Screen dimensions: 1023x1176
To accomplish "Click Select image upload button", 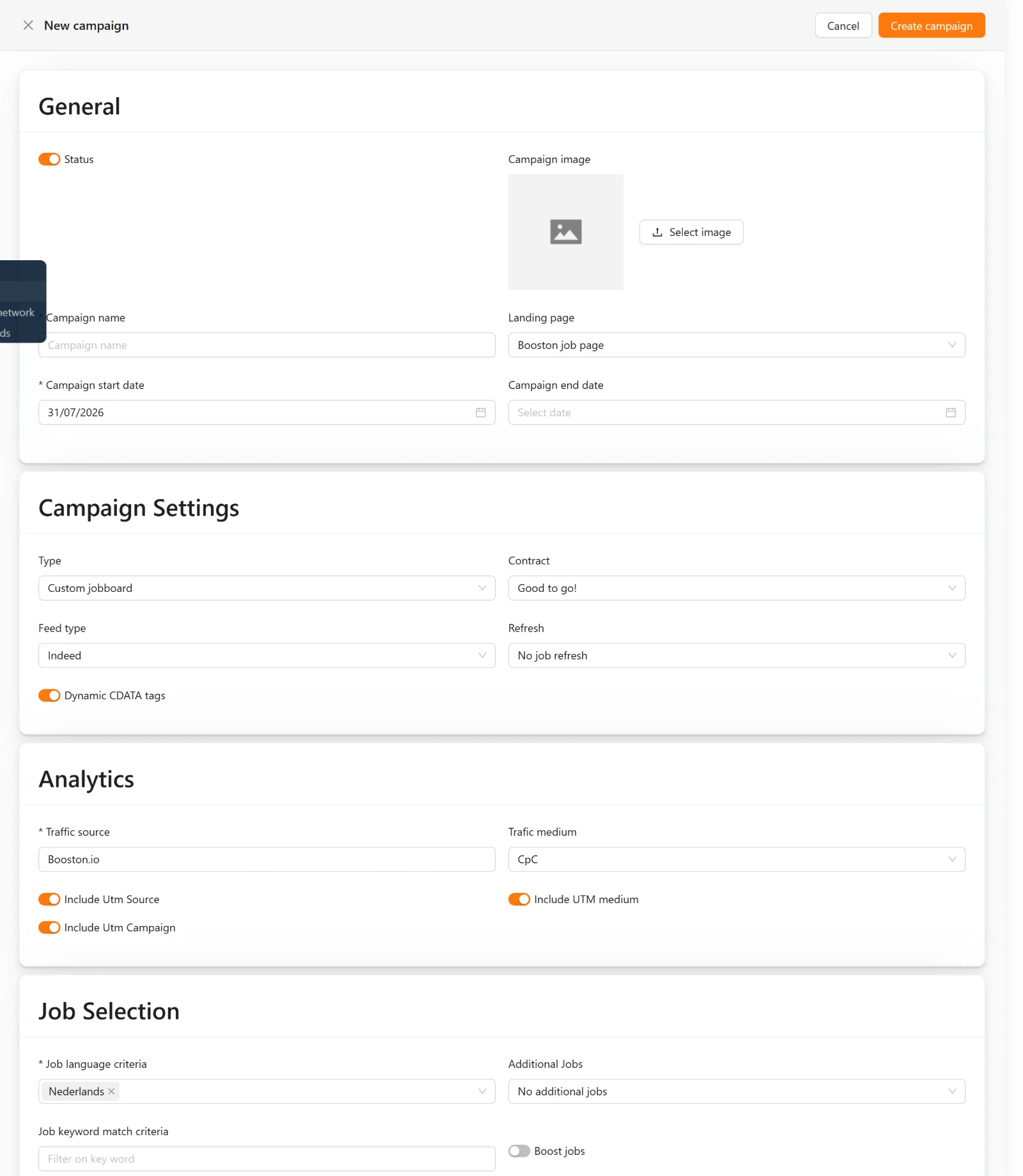I will click(x=691, y=232).
